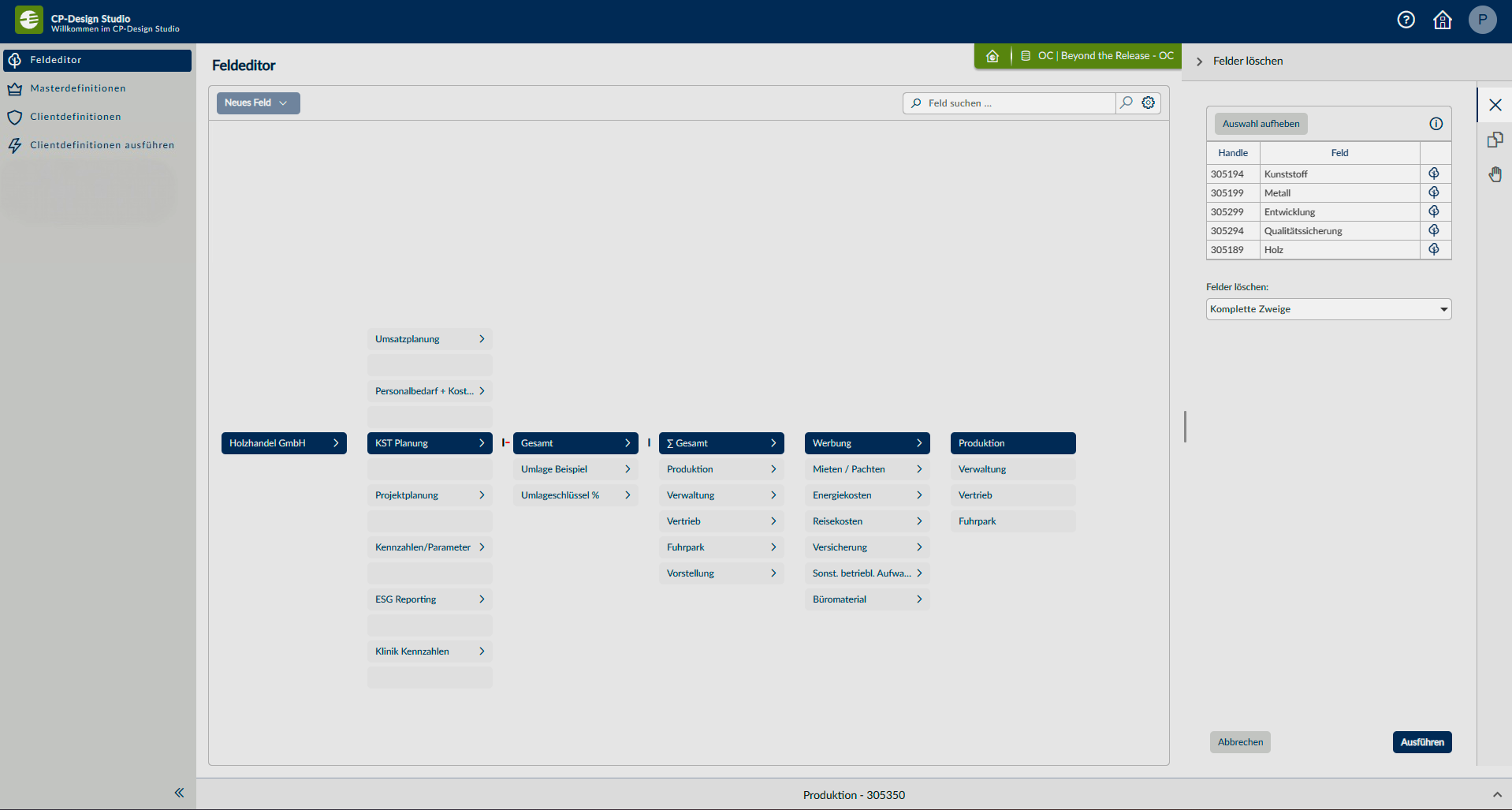This screenshot has height=810, width=1512.
Task: Collapse the Felder löschen panel arrow
Action: (1199, 62)
